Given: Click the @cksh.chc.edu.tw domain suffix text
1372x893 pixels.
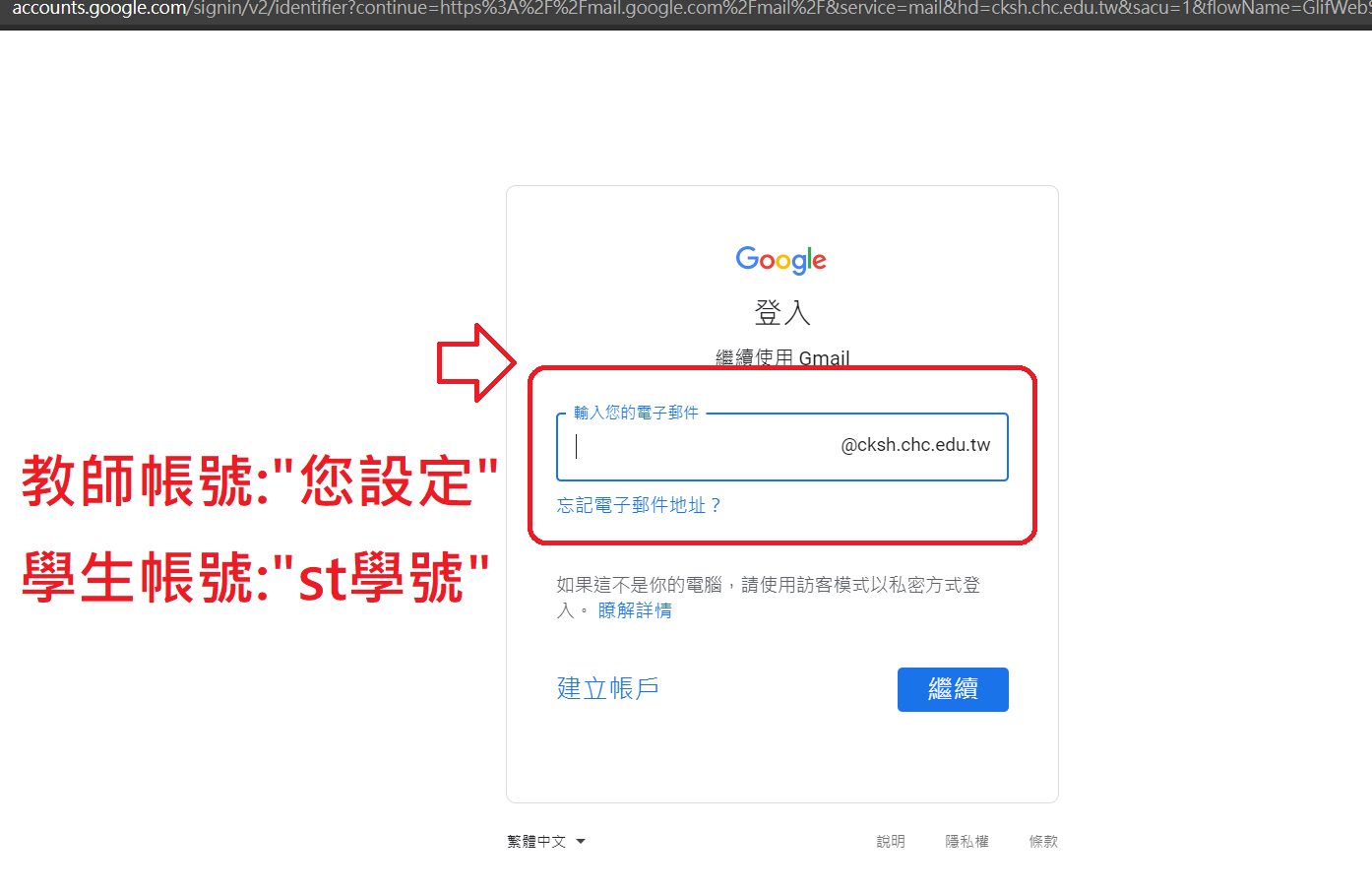Looking at the screenshot, I should point(915,445).
